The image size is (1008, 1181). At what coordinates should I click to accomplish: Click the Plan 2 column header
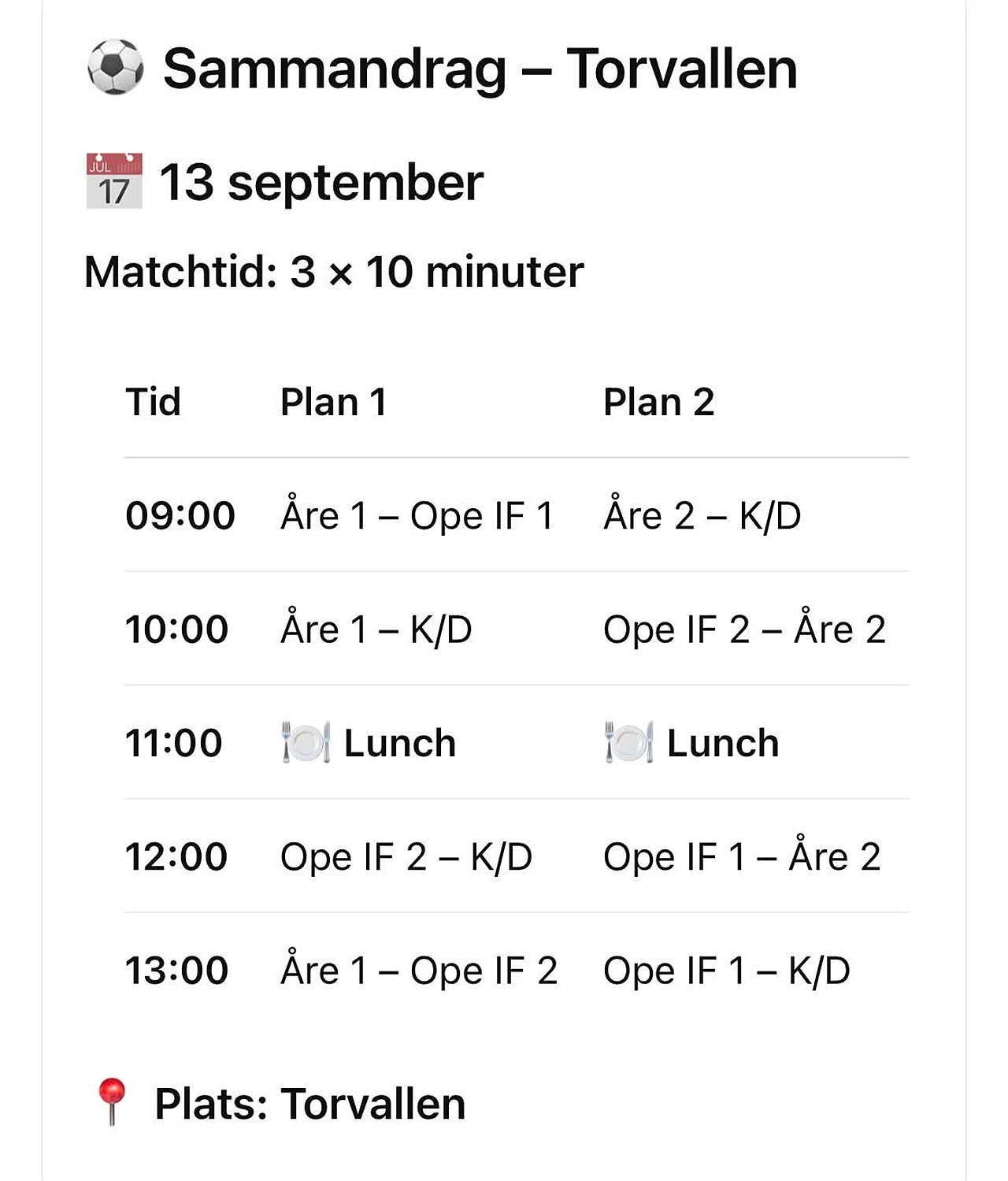(658, 402)
